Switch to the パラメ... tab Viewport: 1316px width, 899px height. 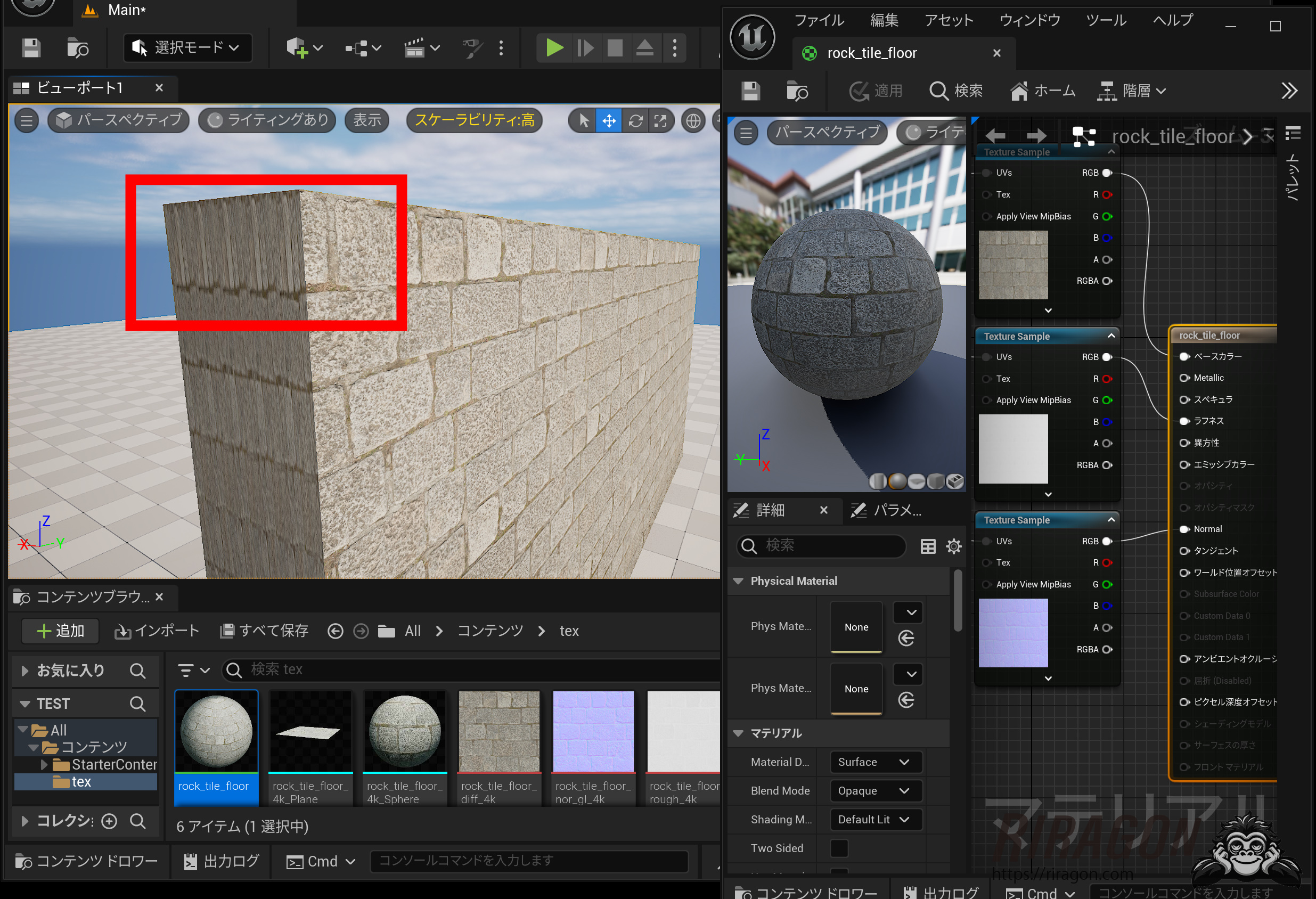(x=888, y=511)
